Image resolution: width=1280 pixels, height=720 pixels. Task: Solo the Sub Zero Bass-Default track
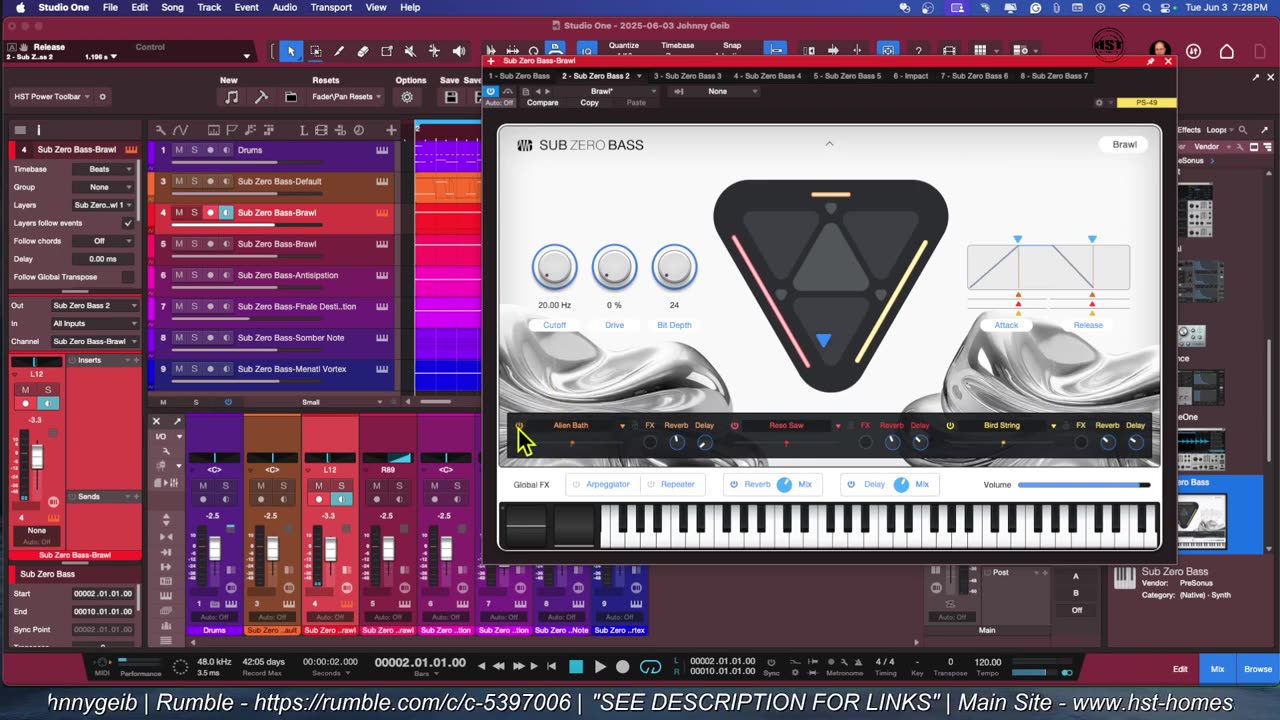[x=194, y=181]
